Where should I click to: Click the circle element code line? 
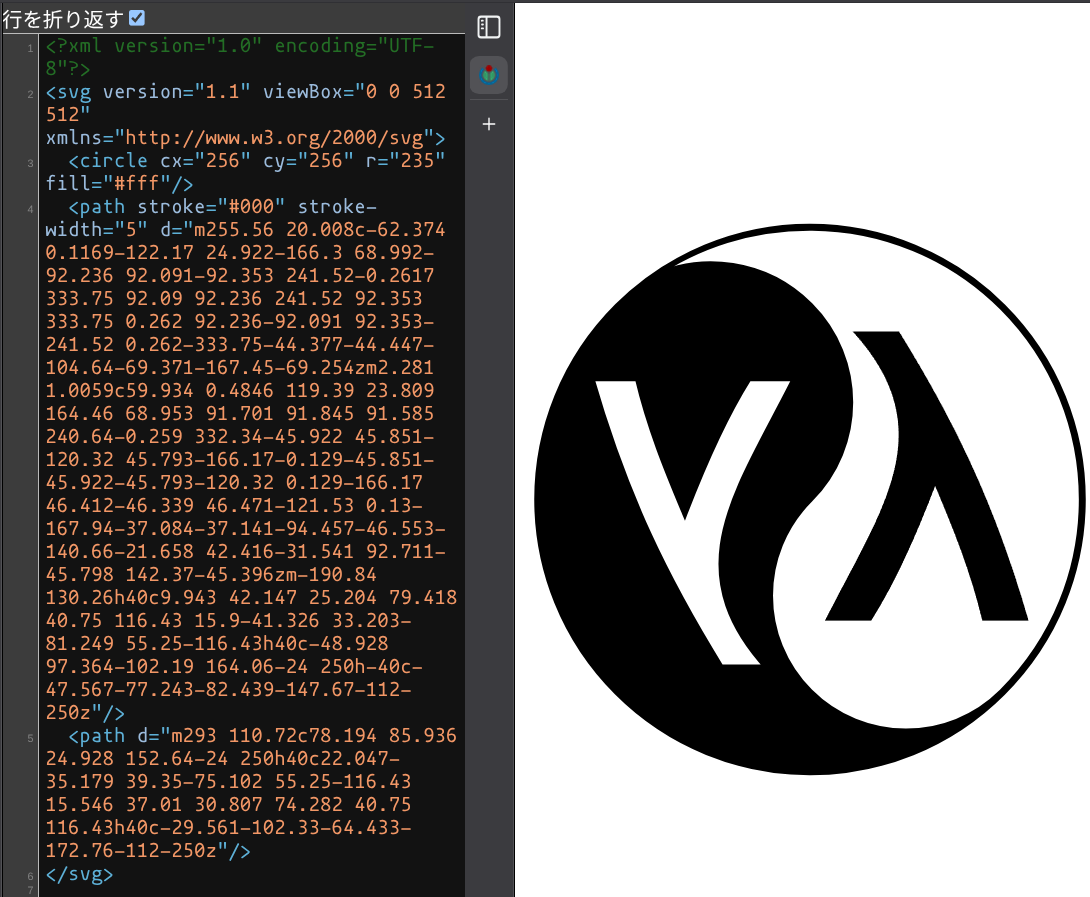[x=256, y=161]
